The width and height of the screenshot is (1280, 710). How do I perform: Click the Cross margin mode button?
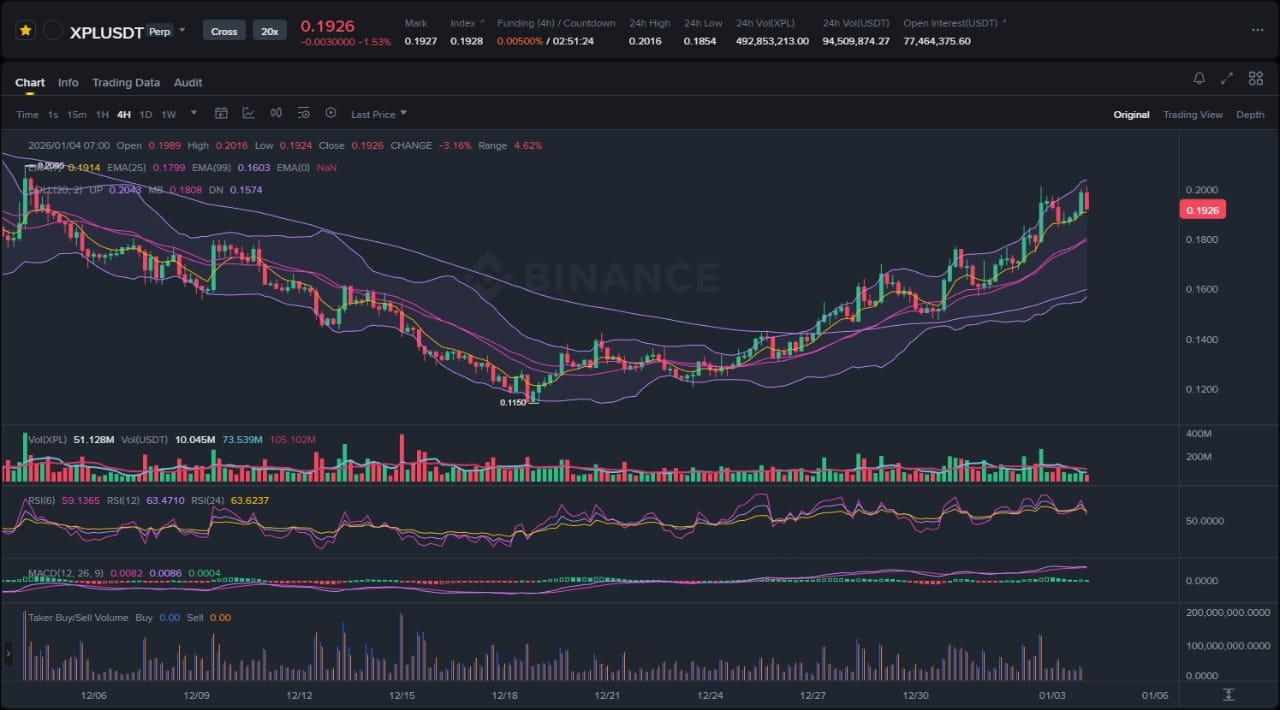click(x=224, y=31)
